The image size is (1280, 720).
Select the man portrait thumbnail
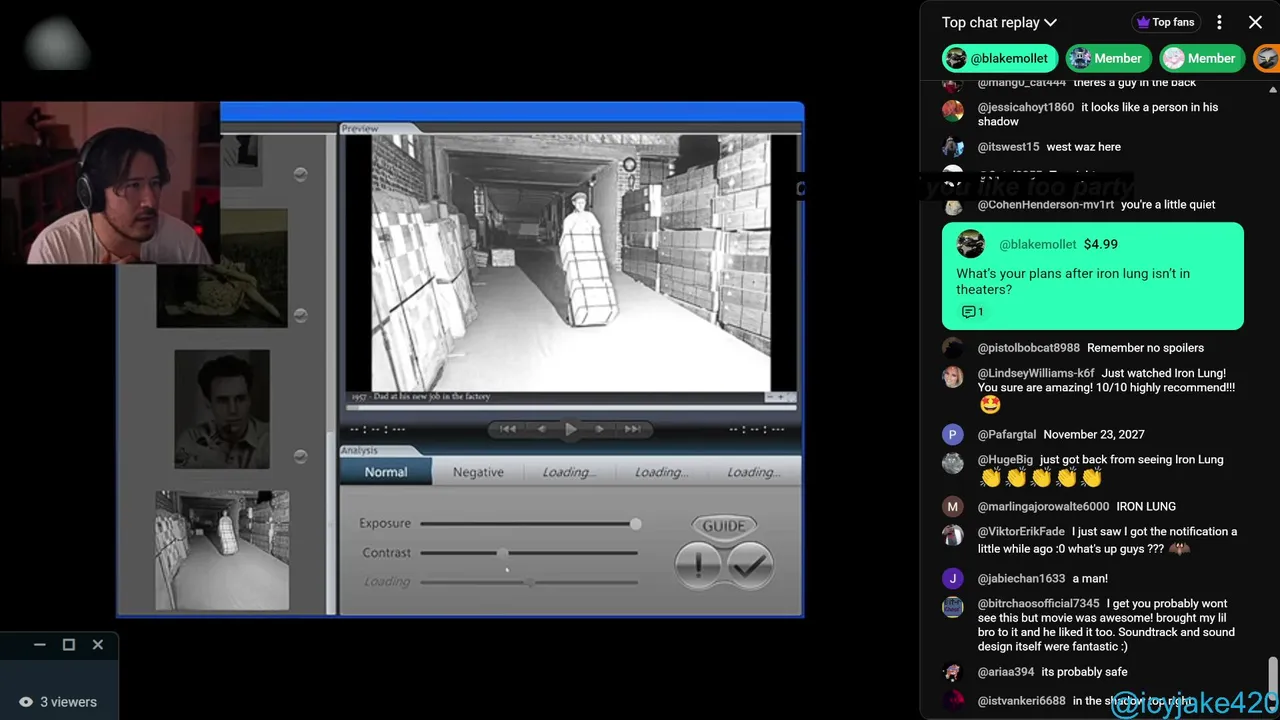222,409
